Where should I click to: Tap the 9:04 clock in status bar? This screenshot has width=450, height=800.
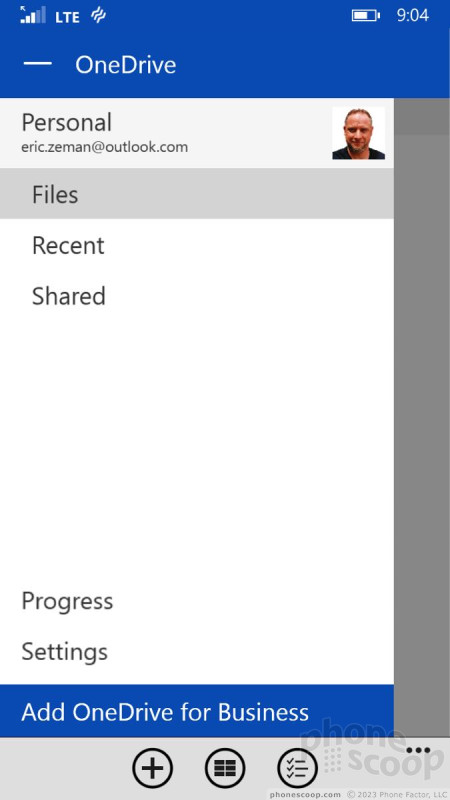pos(413,16)
